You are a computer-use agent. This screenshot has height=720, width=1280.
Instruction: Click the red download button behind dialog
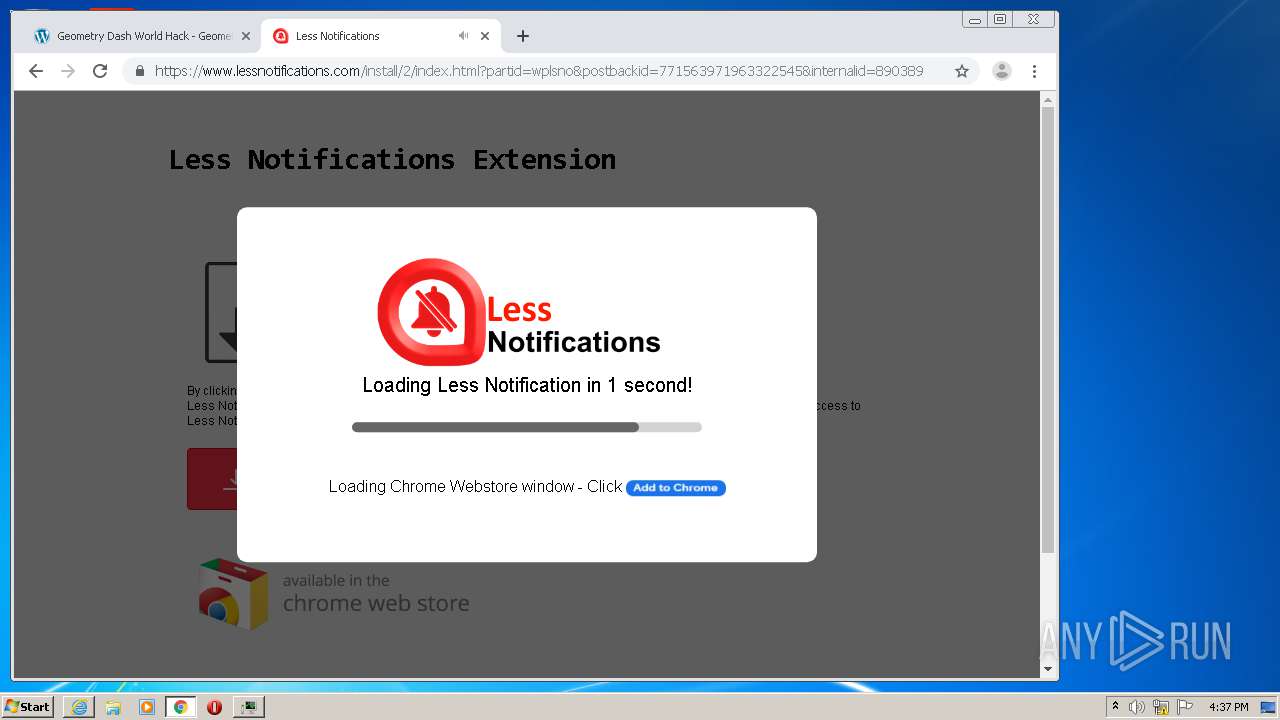212,479
